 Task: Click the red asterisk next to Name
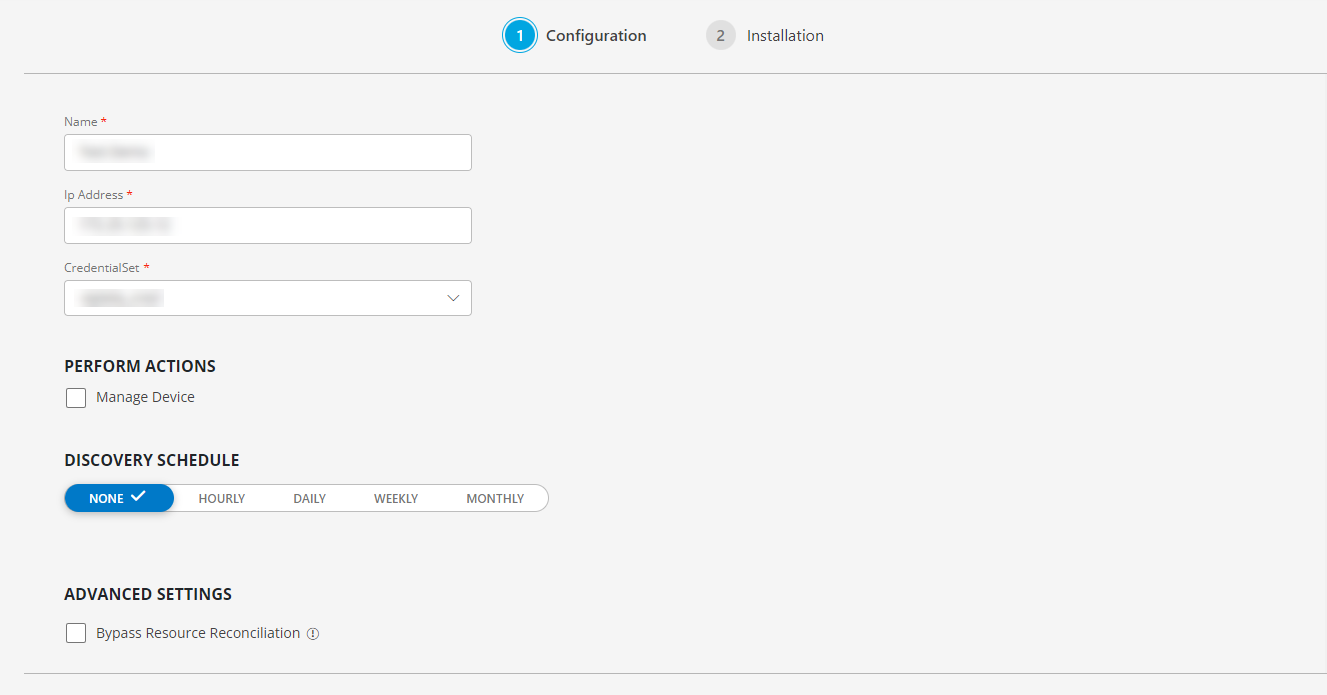(102, 121)
